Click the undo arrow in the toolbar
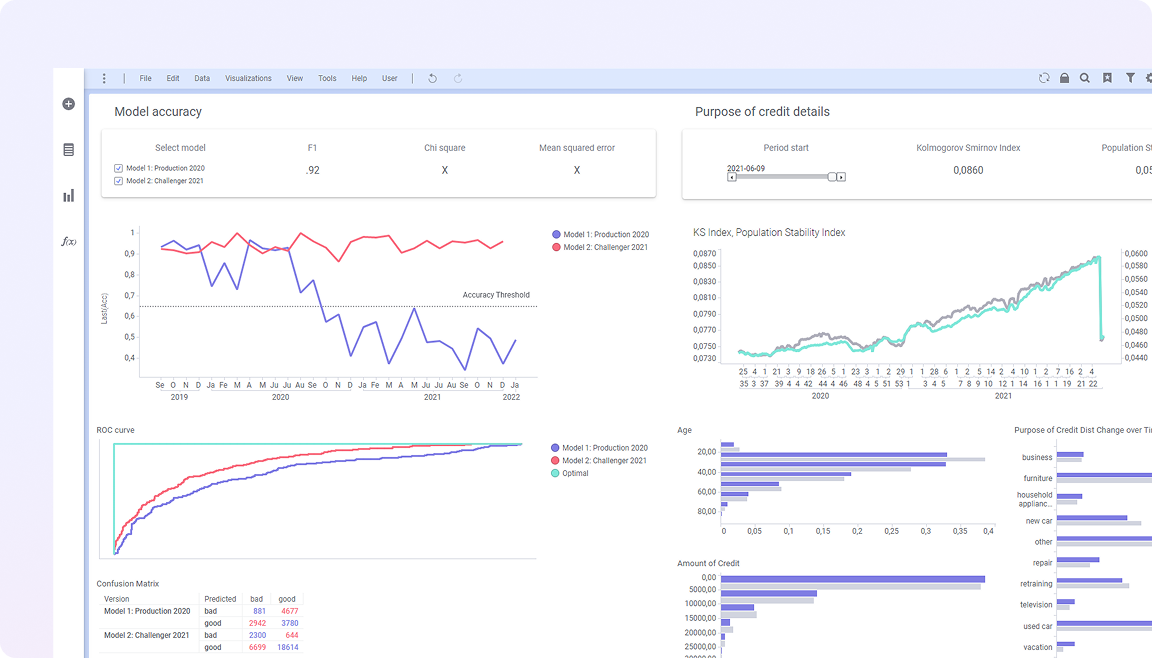This screenshot has height=658, width=1152. (432, 78)
